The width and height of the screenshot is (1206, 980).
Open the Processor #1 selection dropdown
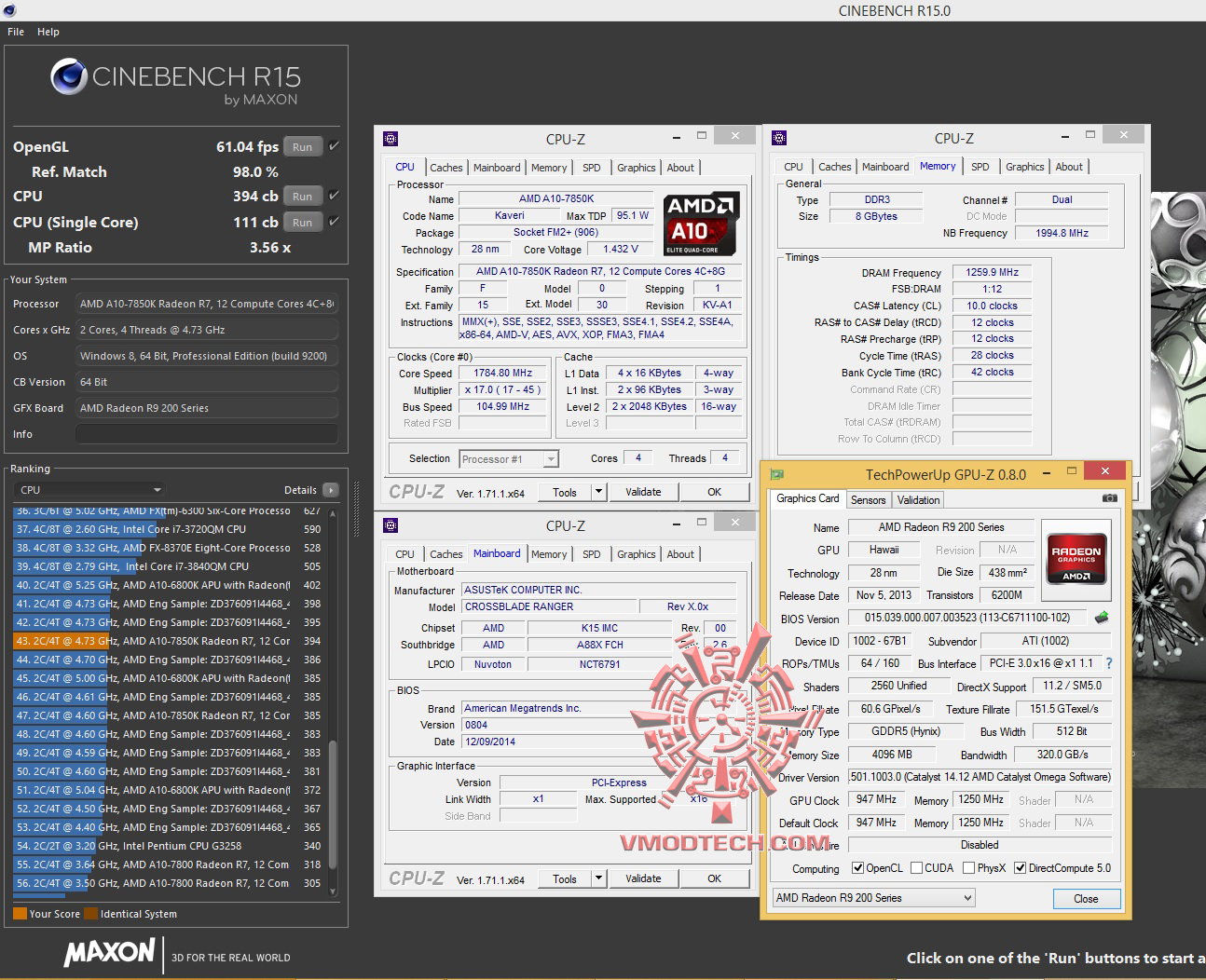coord(510,459)
